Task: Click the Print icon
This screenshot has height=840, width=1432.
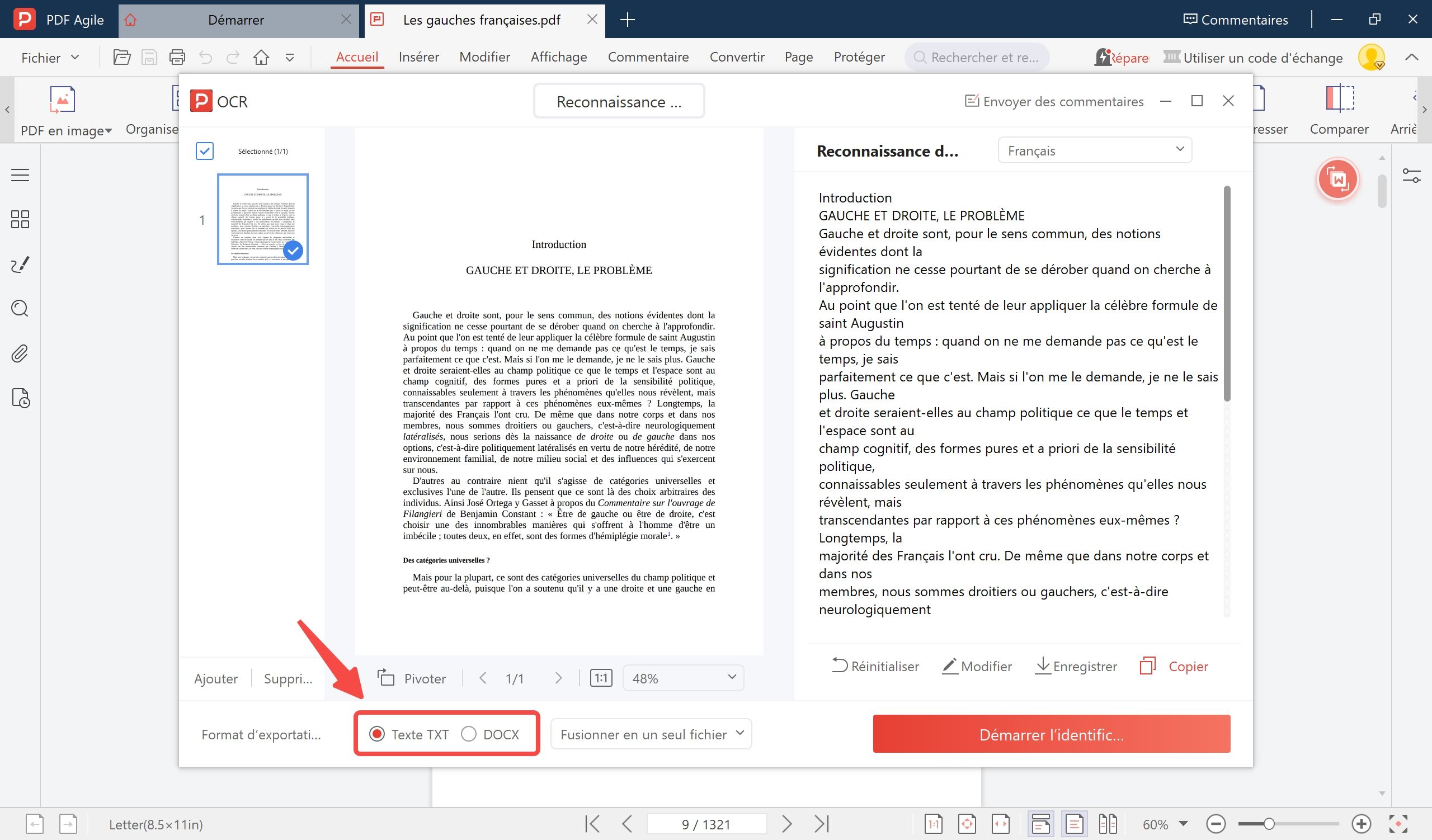Action: 177,58
